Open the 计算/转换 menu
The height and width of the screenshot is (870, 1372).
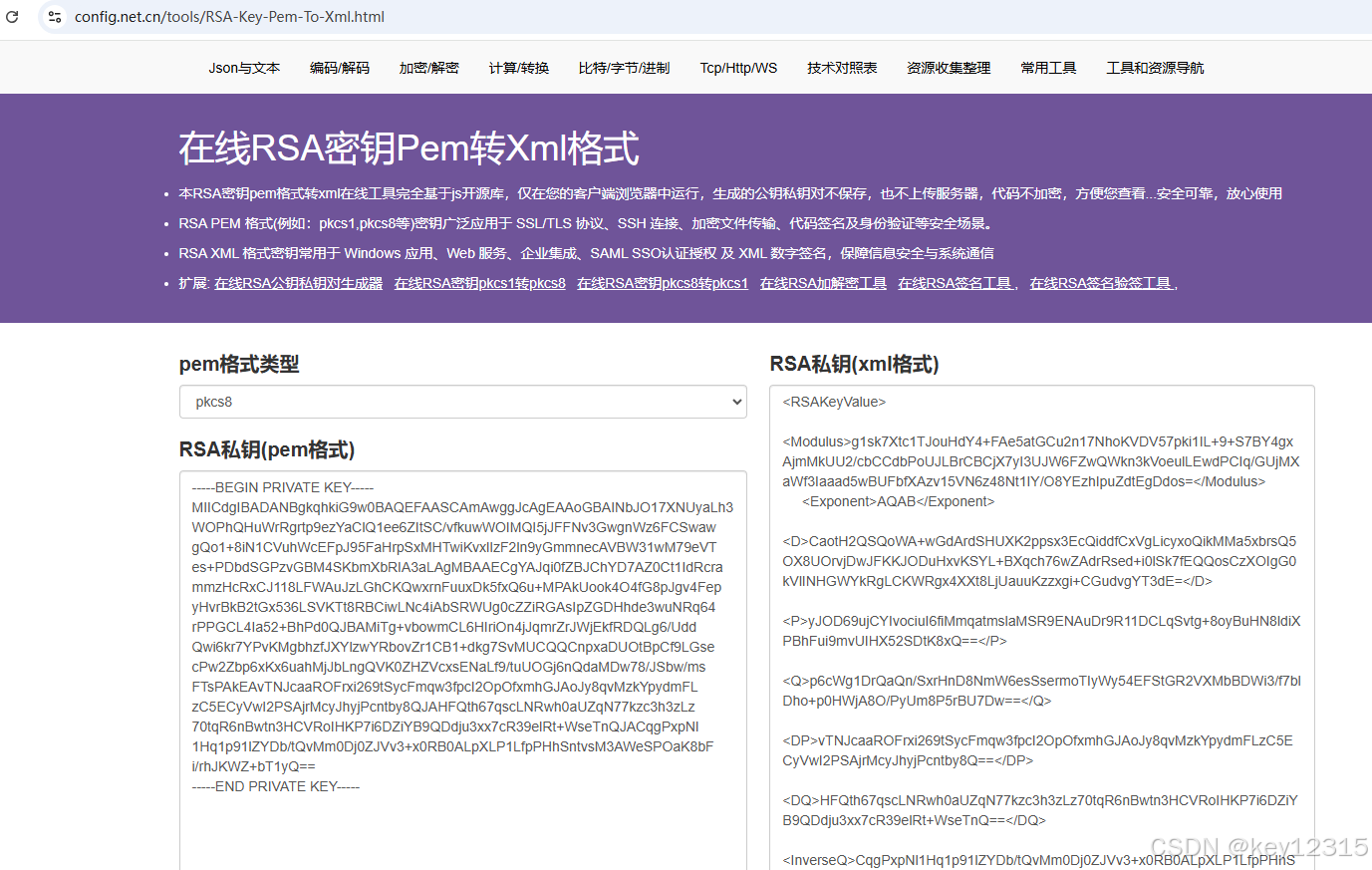[x=518, y=67]
